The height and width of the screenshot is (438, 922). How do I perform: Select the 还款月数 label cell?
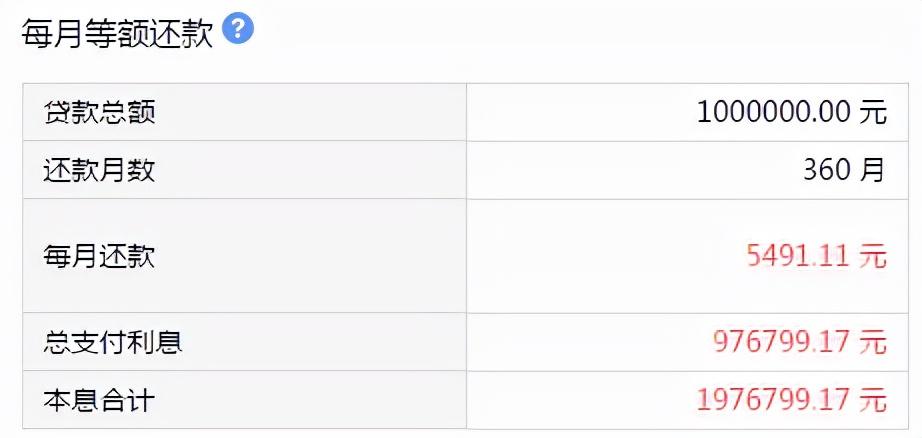100,169
